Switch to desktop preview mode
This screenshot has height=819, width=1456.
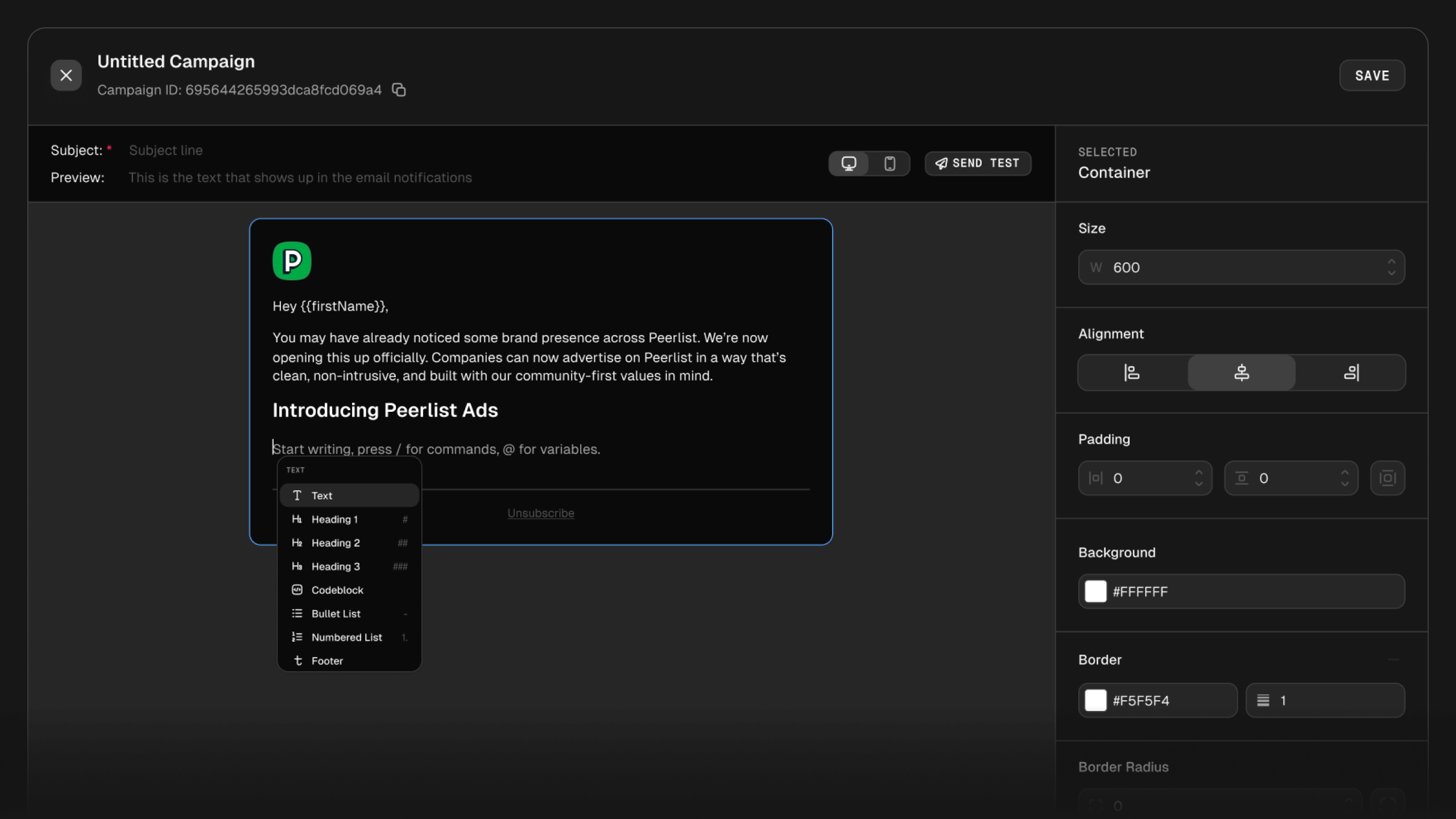click(849, 164)
